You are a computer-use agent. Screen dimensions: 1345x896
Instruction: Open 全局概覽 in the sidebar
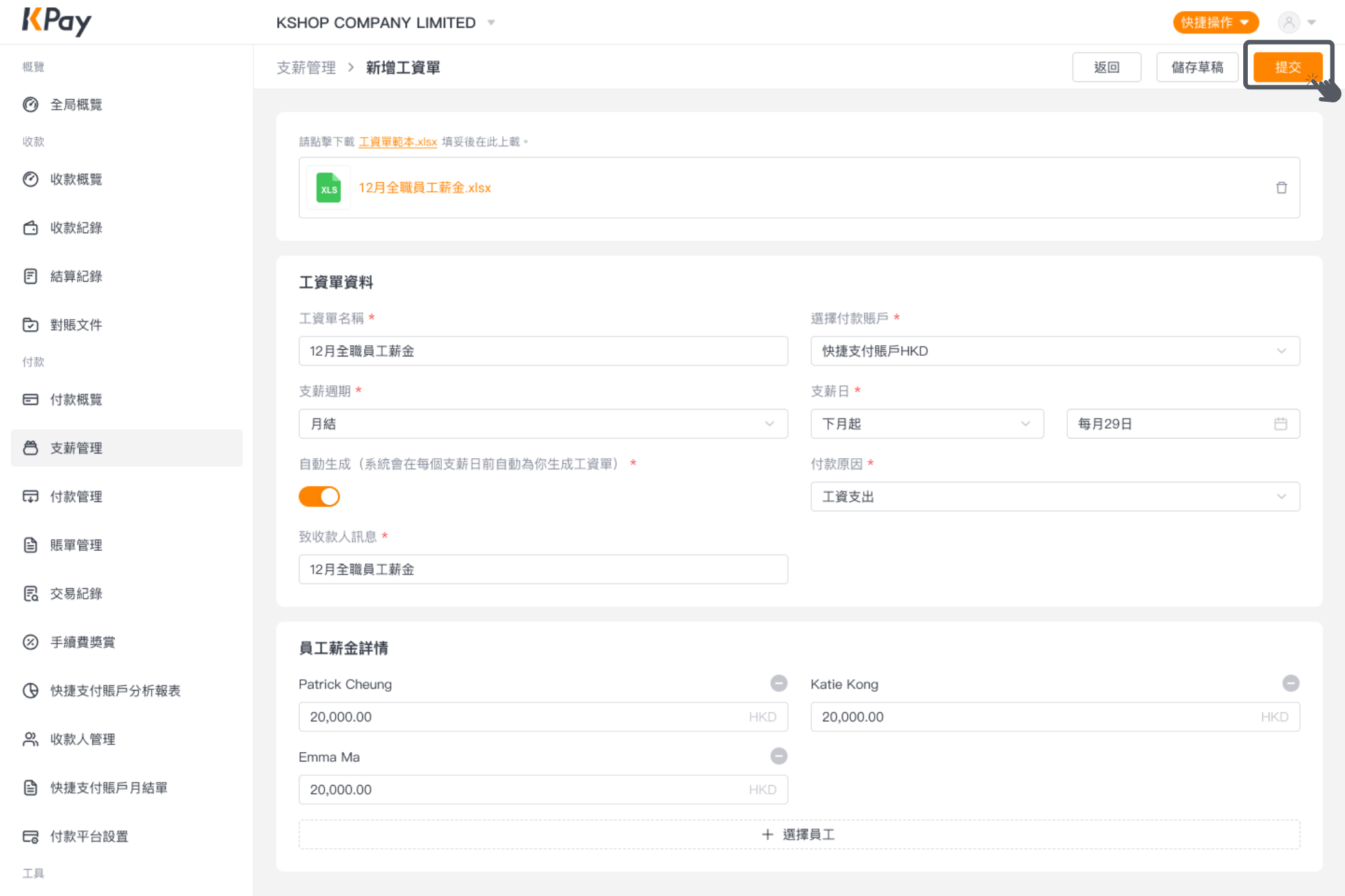tap(127, 105)
